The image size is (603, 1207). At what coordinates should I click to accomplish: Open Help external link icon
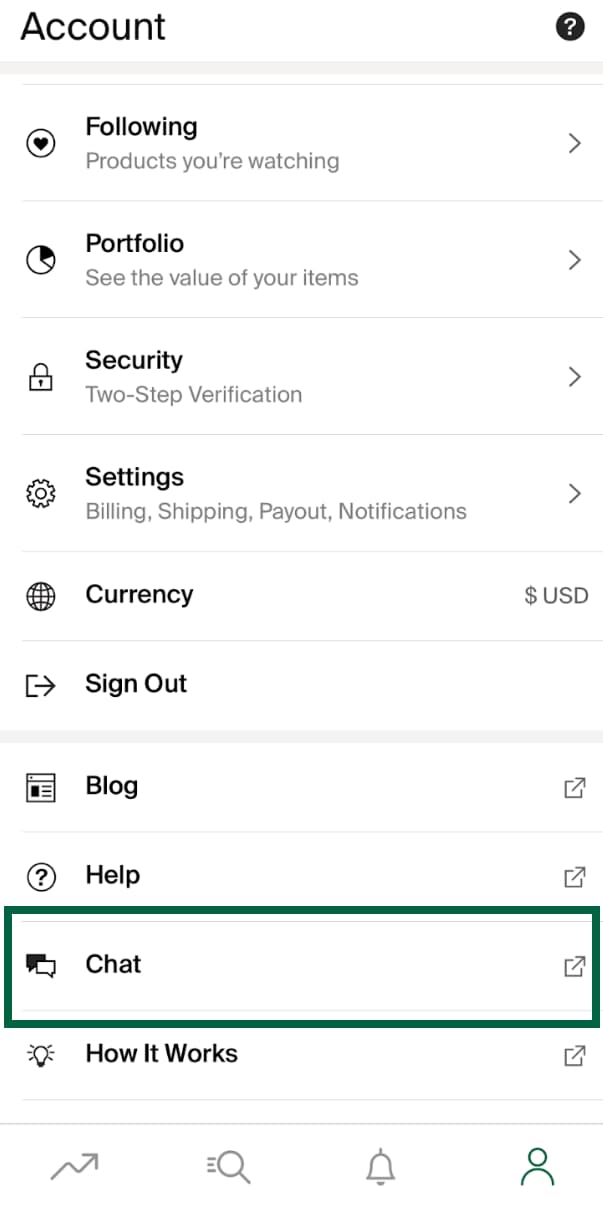tap(574, 877)
